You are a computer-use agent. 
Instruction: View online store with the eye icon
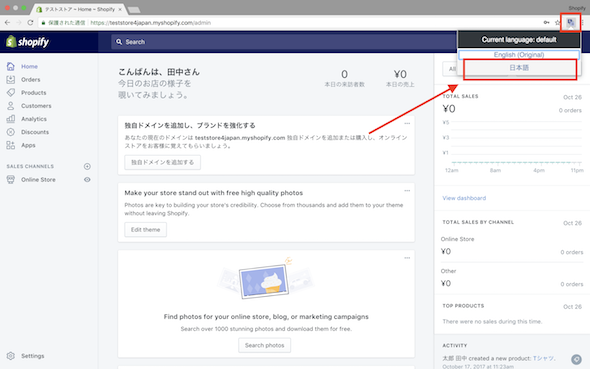pos(87,179)
